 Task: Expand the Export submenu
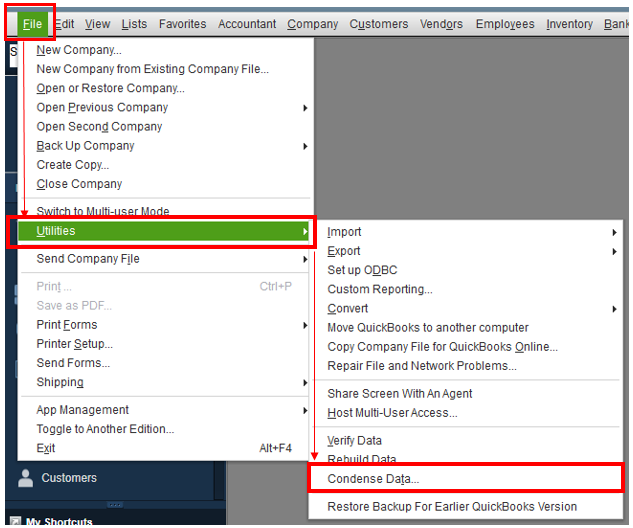[x=466, y=251]
